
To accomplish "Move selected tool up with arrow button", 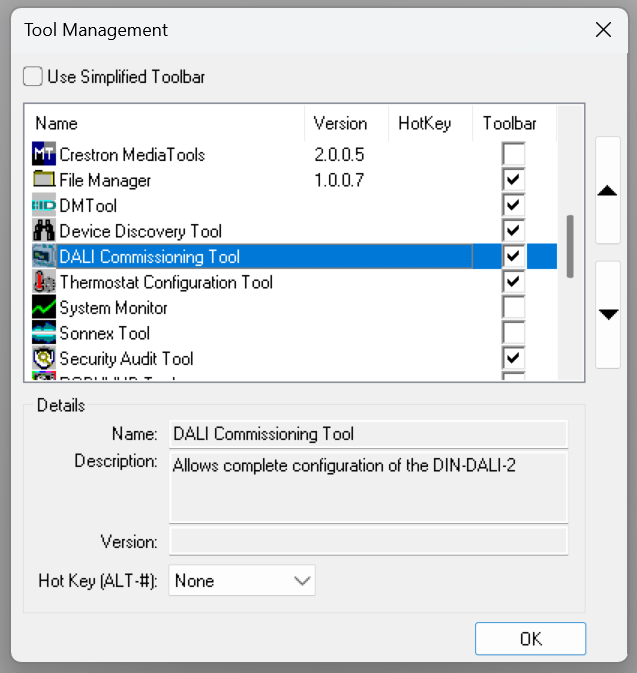I will tap(607, 191).
